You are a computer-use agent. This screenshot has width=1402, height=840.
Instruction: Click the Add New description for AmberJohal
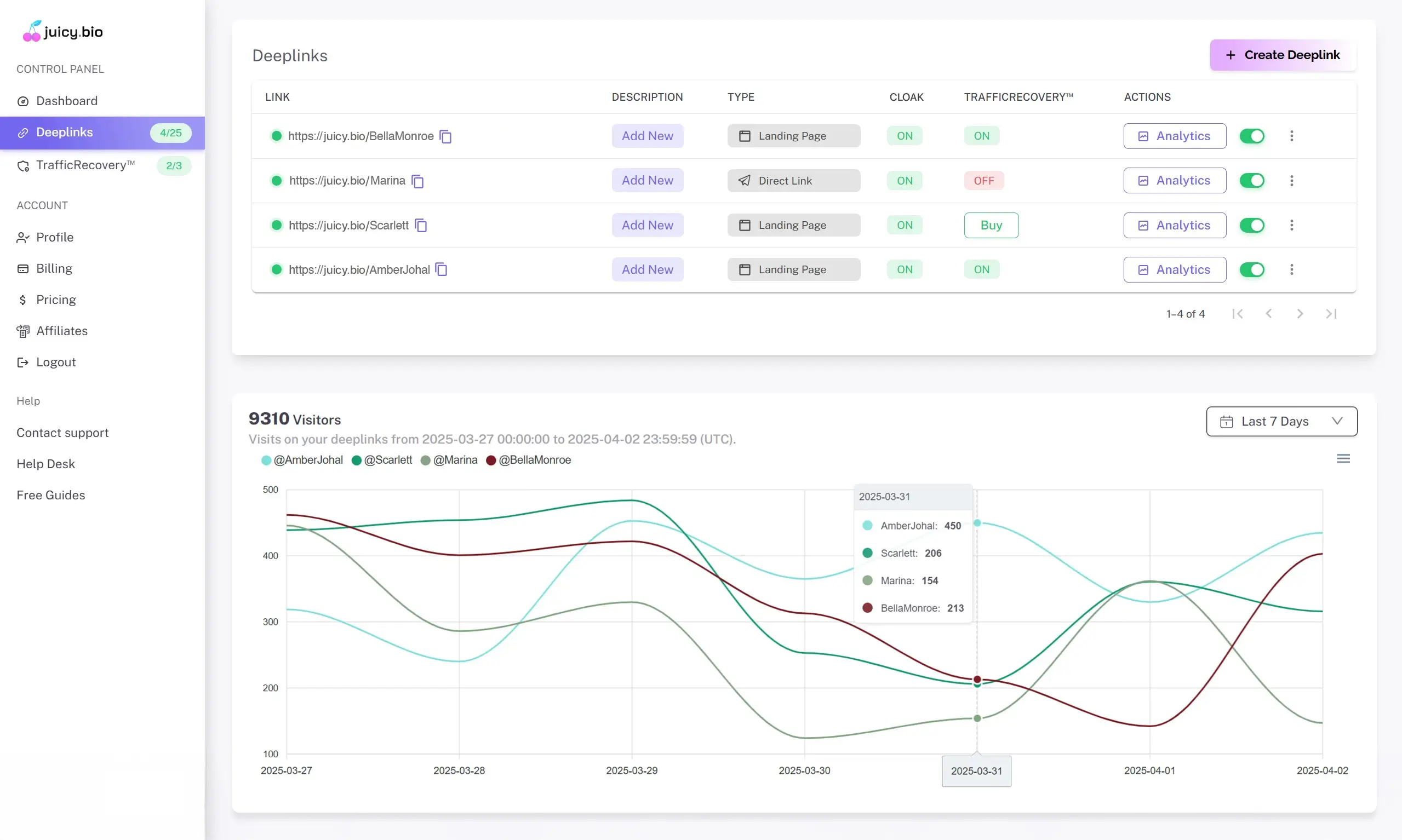click(x=647, y=270)
